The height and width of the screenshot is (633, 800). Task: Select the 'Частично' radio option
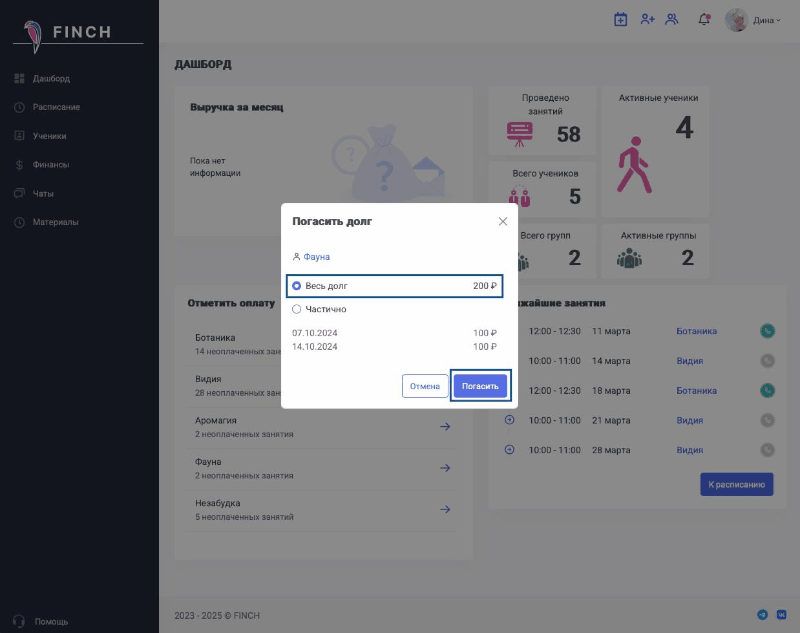click(297, 310)
